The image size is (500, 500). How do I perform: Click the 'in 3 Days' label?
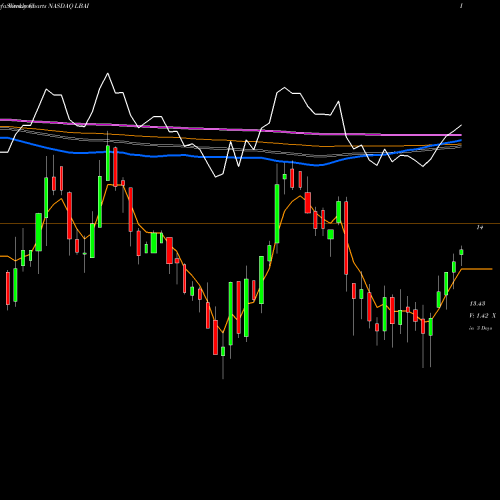pyautogui.click(x=480, y=328)
